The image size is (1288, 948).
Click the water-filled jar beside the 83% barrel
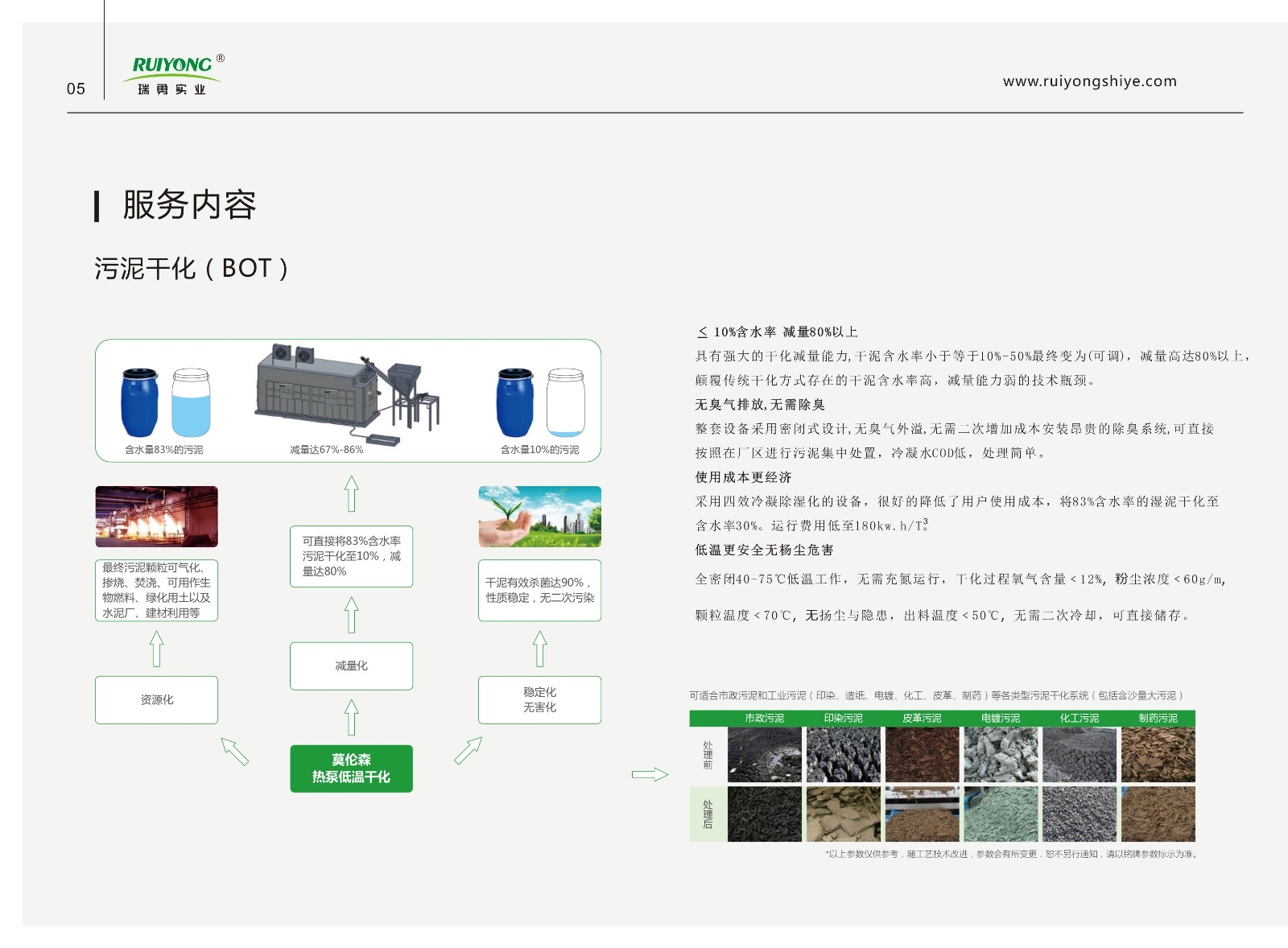[x=191, y=402]
